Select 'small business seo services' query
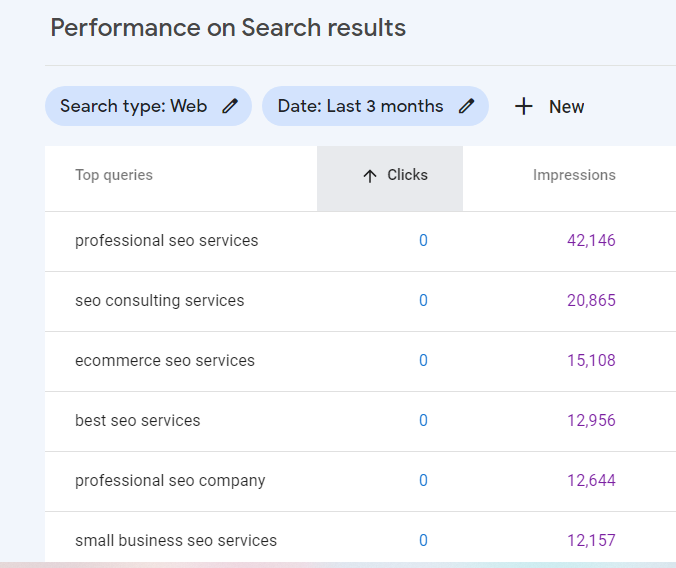The height and width of the screenshot is (568, 676). (175, 540)
